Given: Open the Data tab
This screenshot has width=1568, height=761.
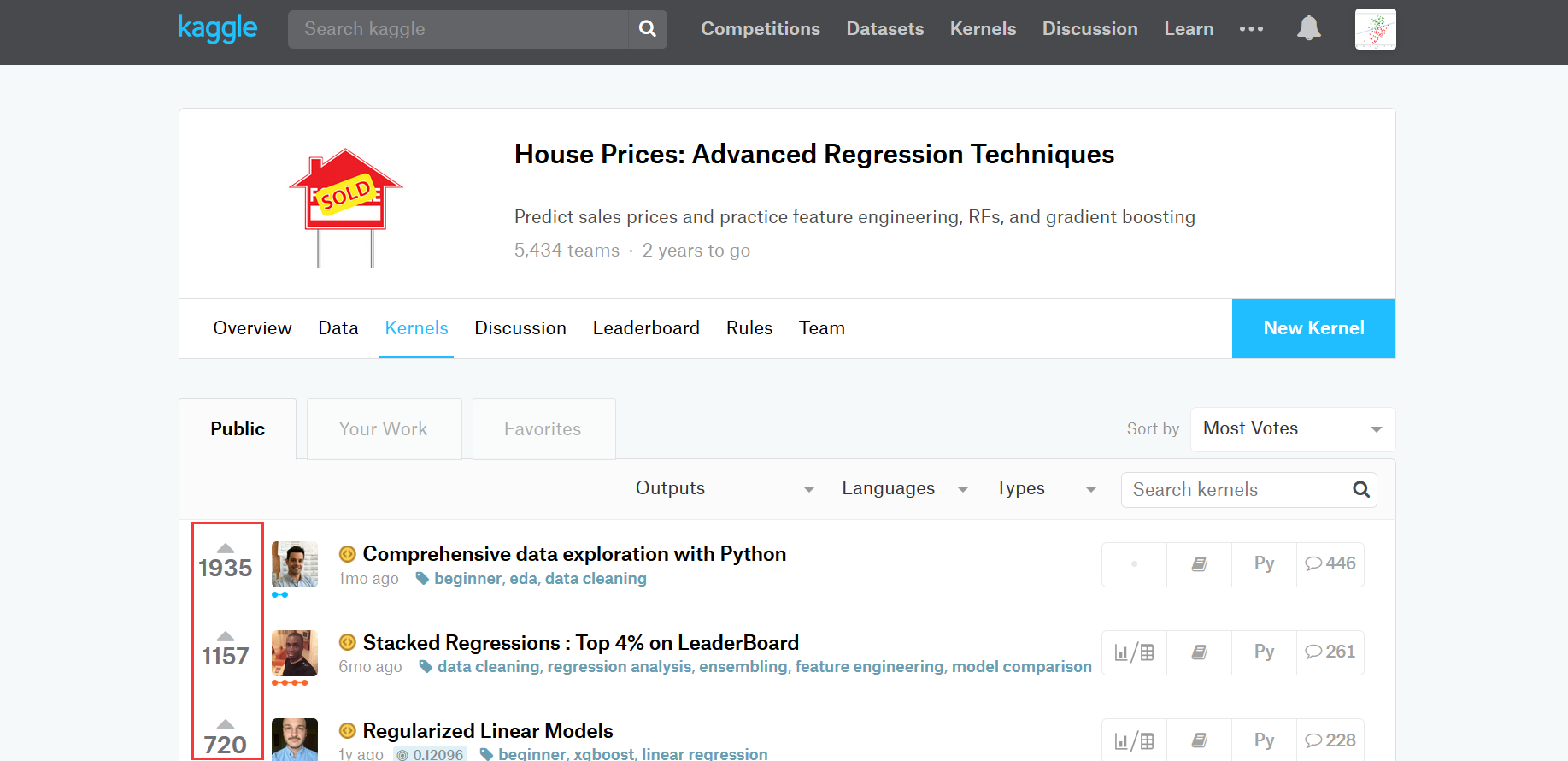Looking at the screenshot, I should [338, 328].
